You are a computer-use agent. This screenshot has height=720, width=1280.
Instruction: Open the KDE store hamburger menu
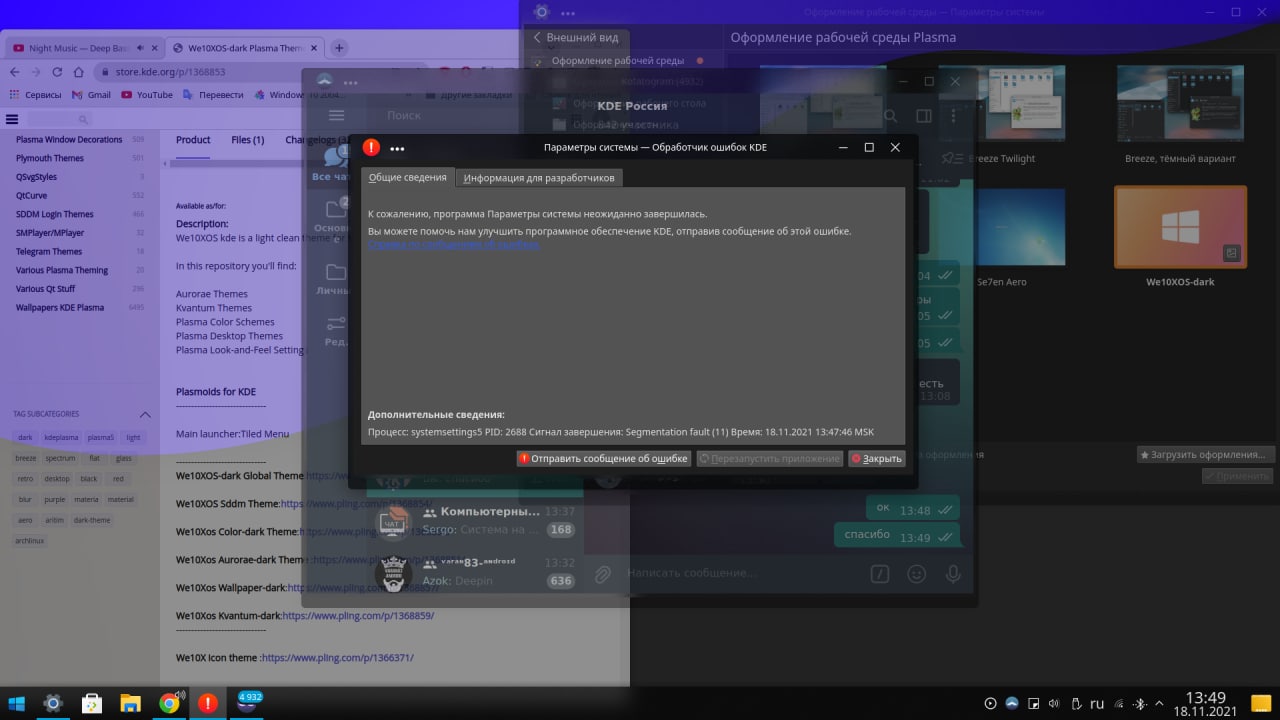[12, 119]
